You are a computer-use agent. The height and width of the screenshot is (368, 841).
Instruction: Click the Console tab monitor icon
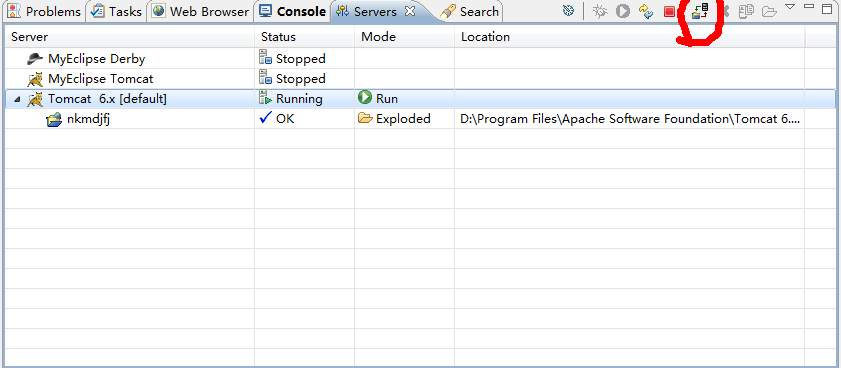(265, 11)
